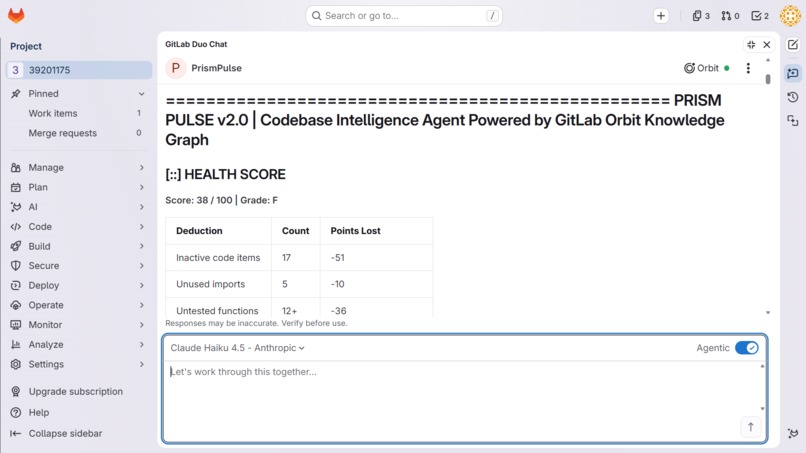Send message with arrow button
Screen dimensions: 806x453
click(750, 427)
